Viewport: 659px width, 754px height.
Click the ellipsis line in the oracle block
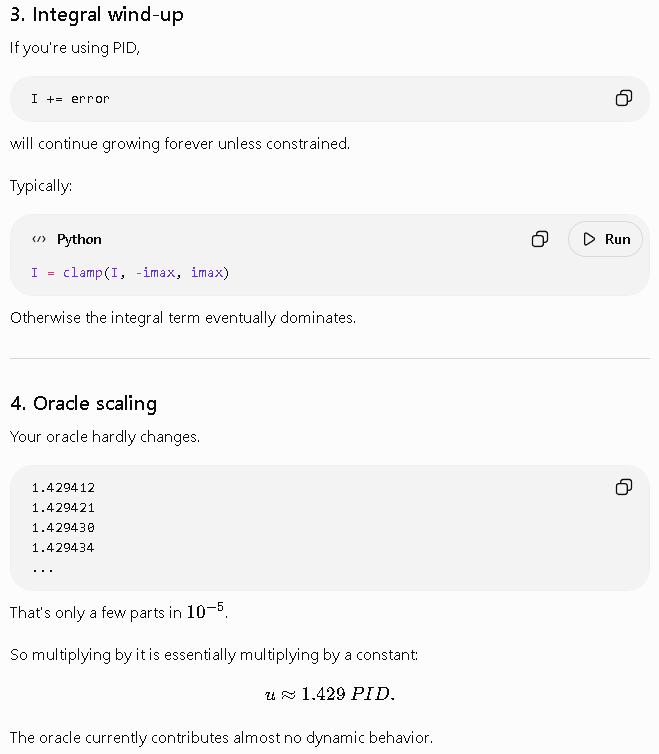point(42,570)
